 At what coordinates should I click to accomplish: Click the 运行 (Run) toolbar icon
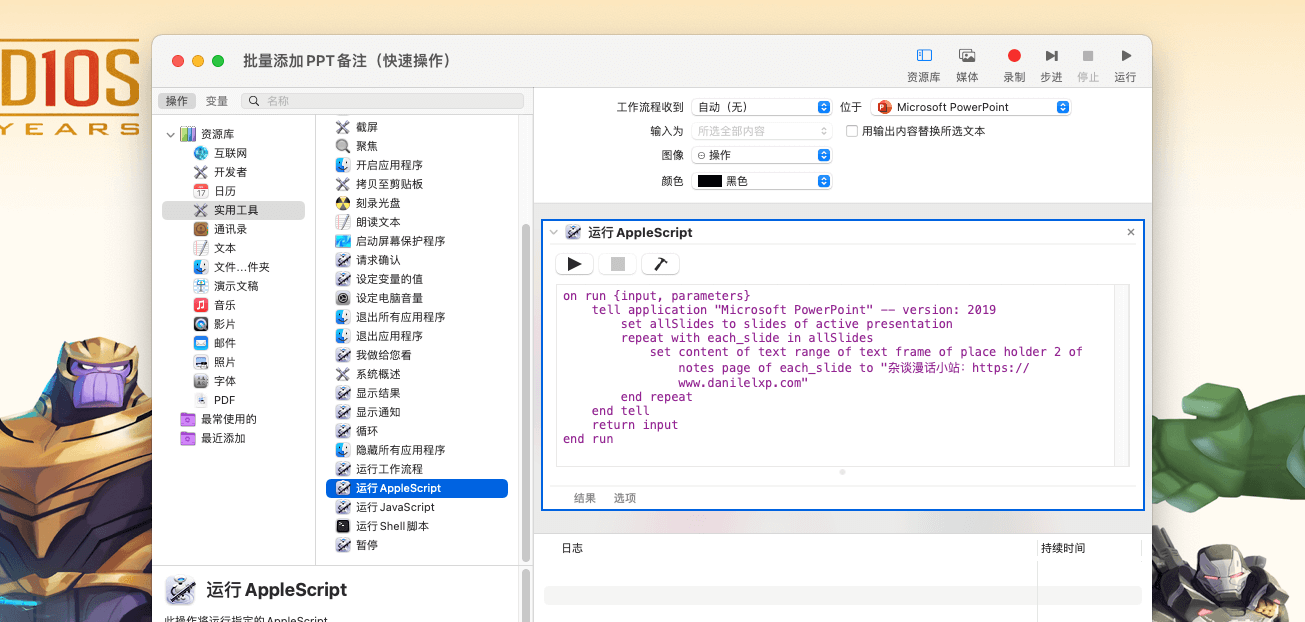(1125, 56)
